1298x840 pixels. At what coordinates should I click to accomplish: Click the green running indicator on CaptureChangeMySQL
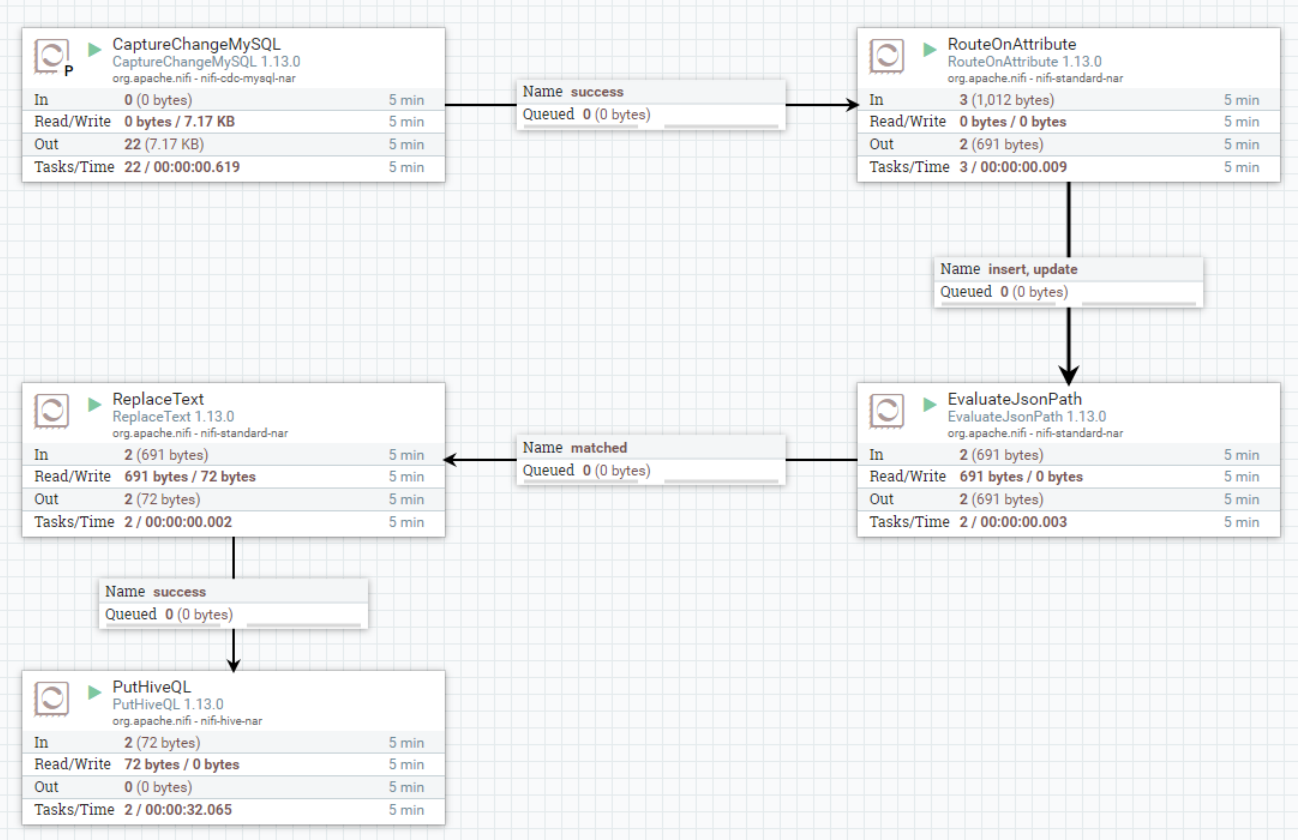(x=95, y=48)
